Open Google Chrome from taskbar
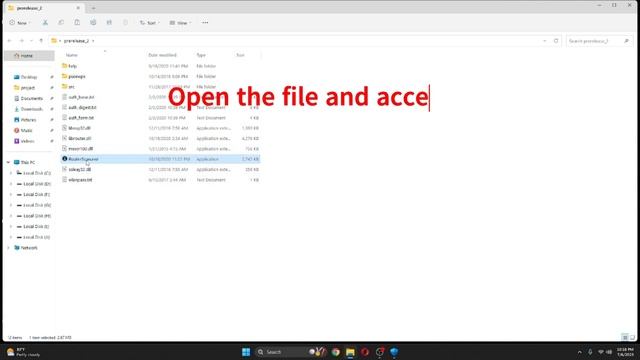 [x=336, y=352]
